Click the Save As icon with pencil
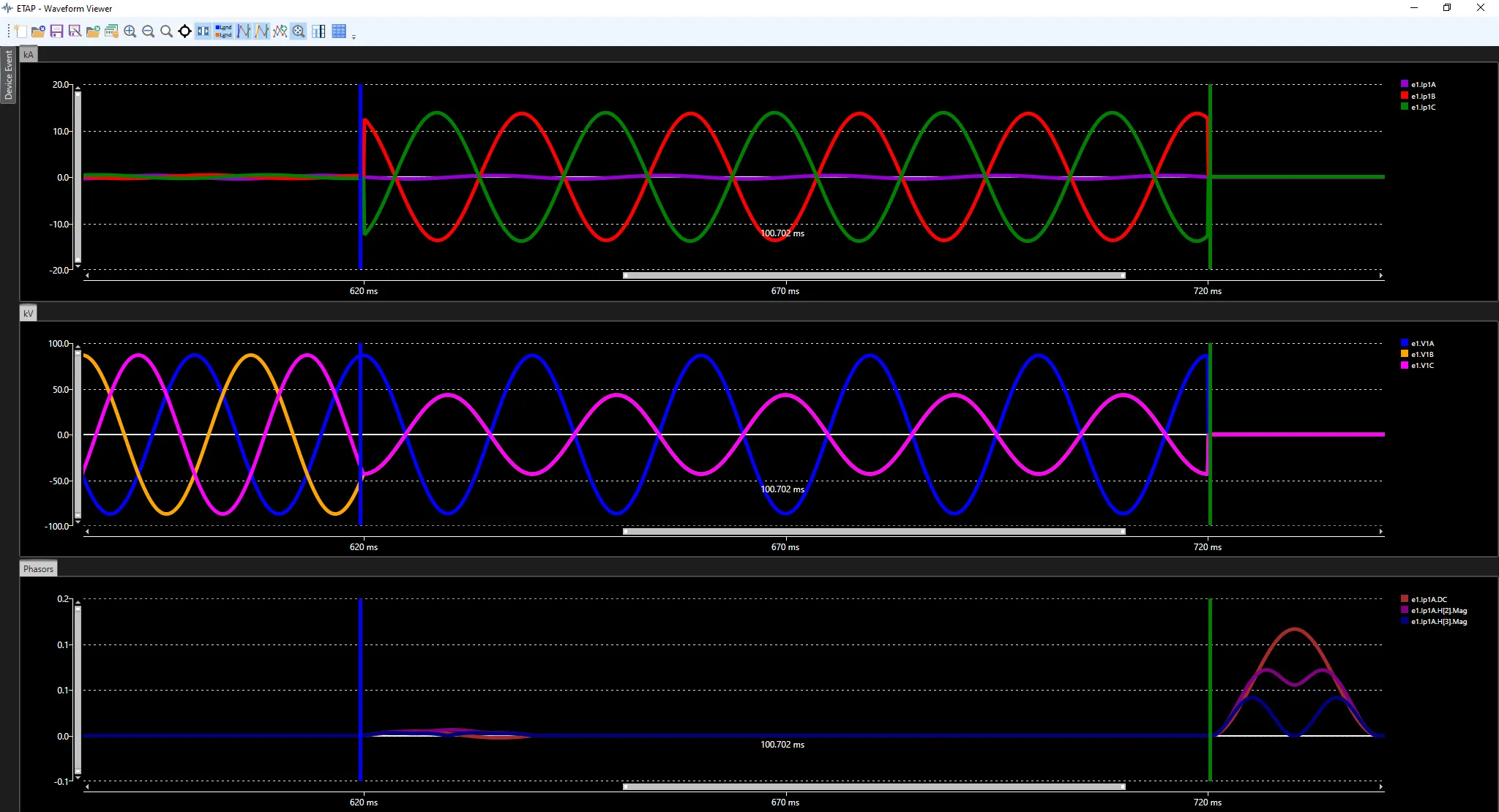Image resolution: width=1499 pixels, height=812 pixels. tap(75, 31)
